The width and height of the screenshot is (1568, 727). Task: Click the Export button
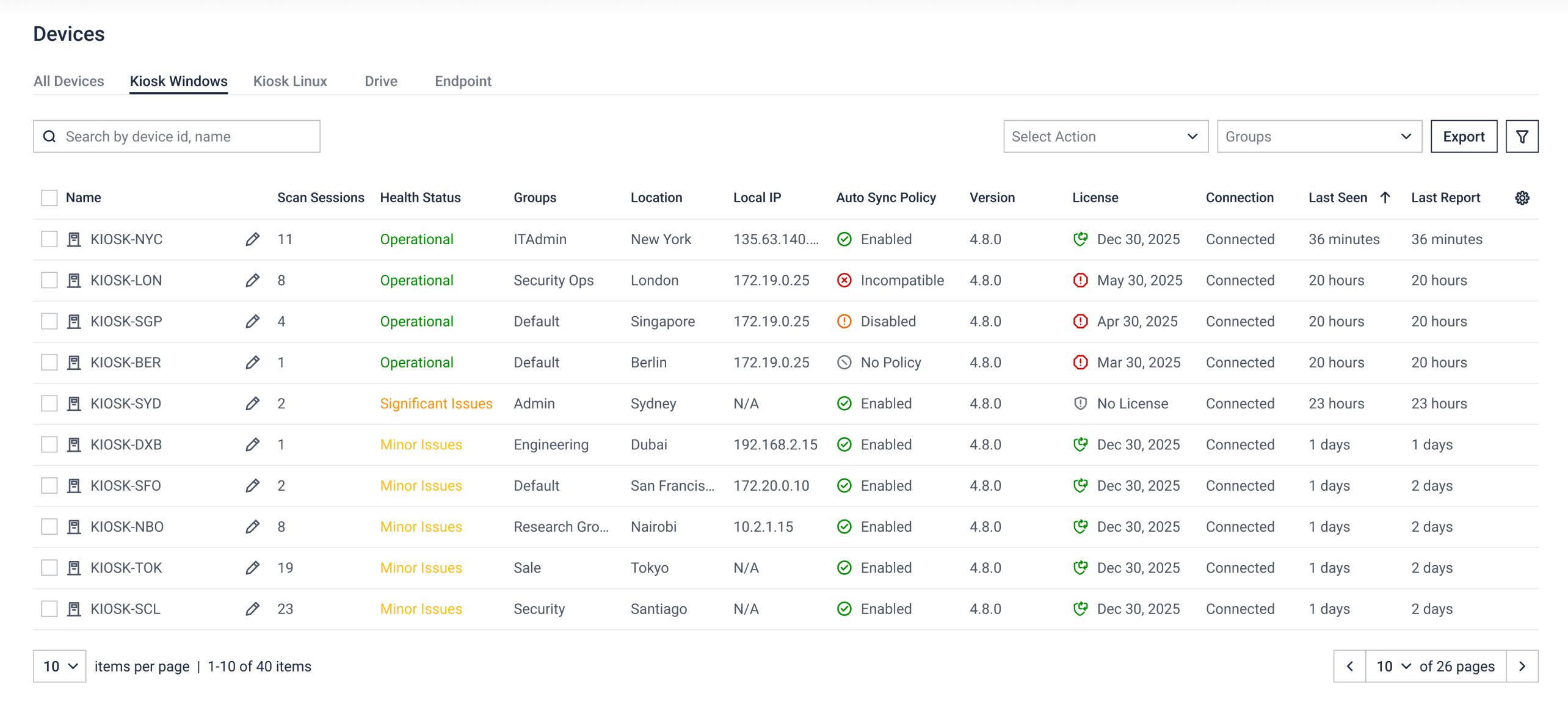click(x=1464, y=137)
